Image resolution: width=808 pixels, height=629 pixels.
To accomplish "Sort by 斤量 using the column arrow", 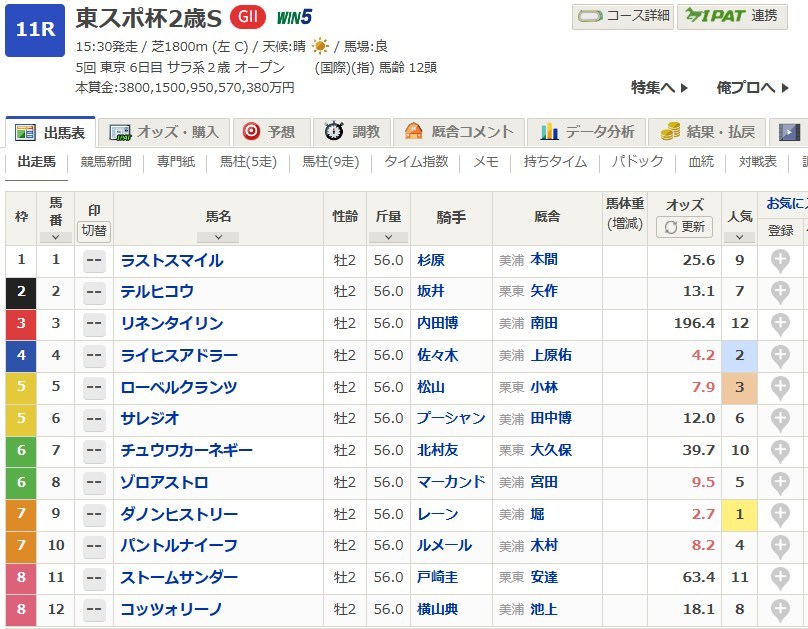I will (x=388, y=237).
